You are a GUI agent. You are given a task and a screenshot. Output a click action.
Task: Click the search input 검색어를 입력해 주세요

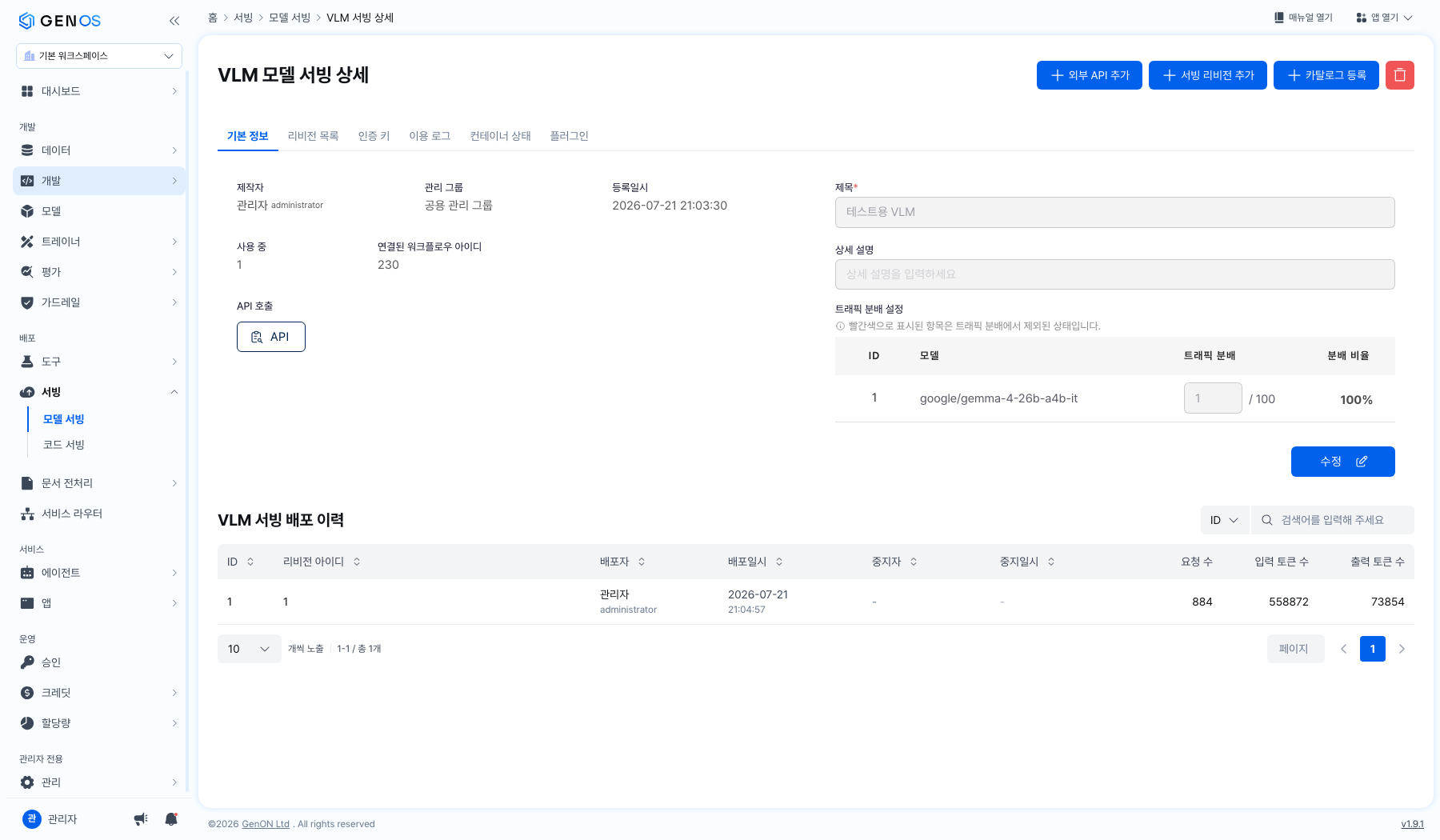[1333, 520]
